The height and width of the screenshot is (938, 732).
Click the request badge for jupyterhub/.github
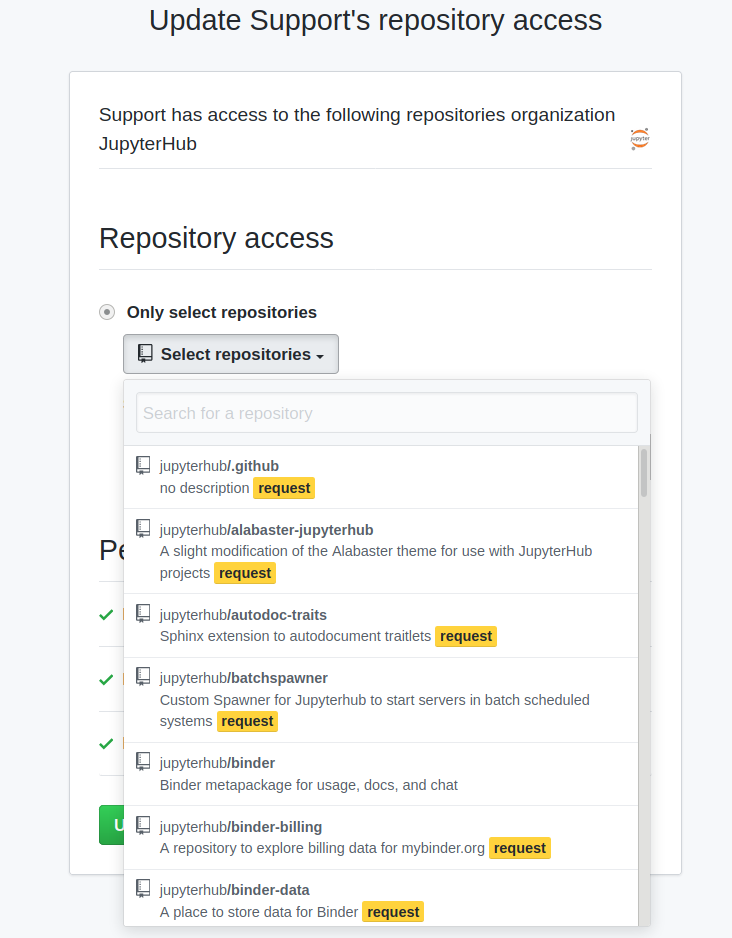[284, 487]
